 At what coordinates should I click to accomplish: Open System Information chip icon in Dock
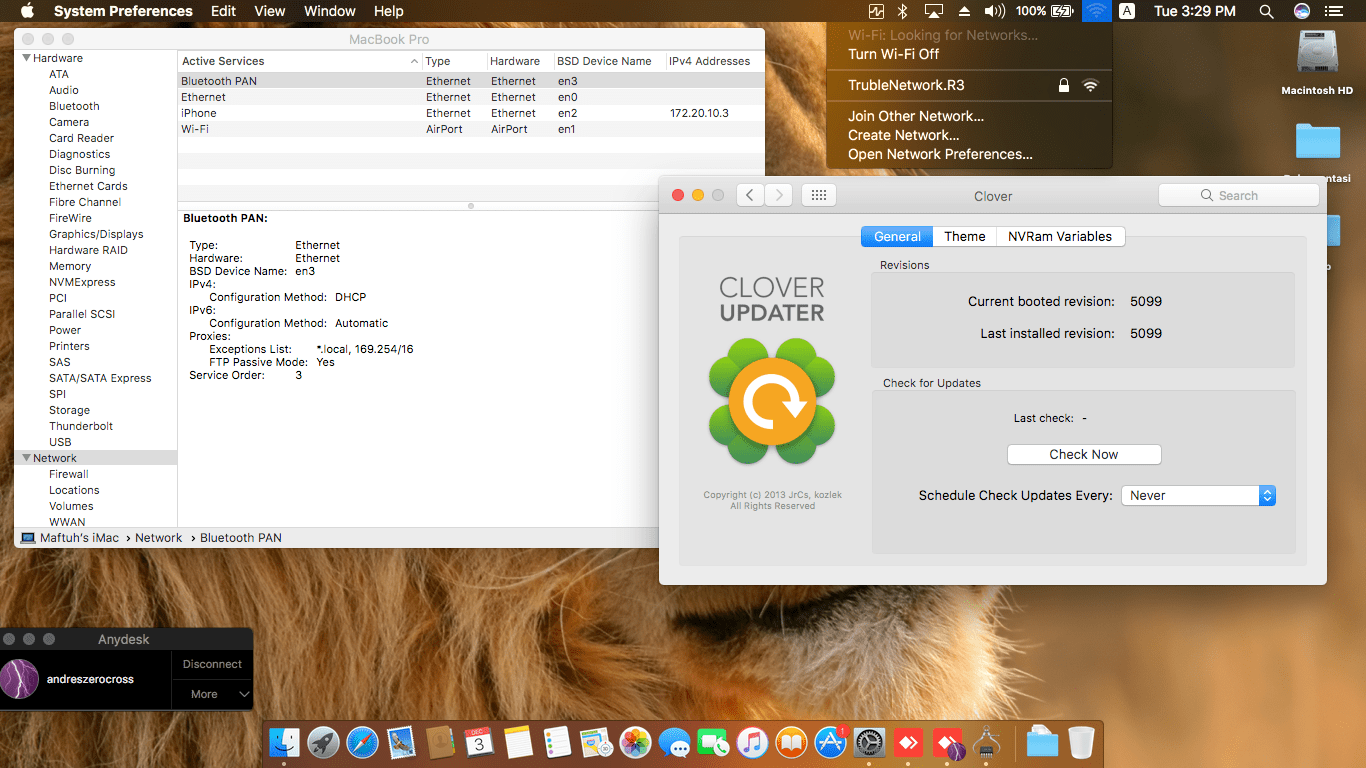click(986, 743)
